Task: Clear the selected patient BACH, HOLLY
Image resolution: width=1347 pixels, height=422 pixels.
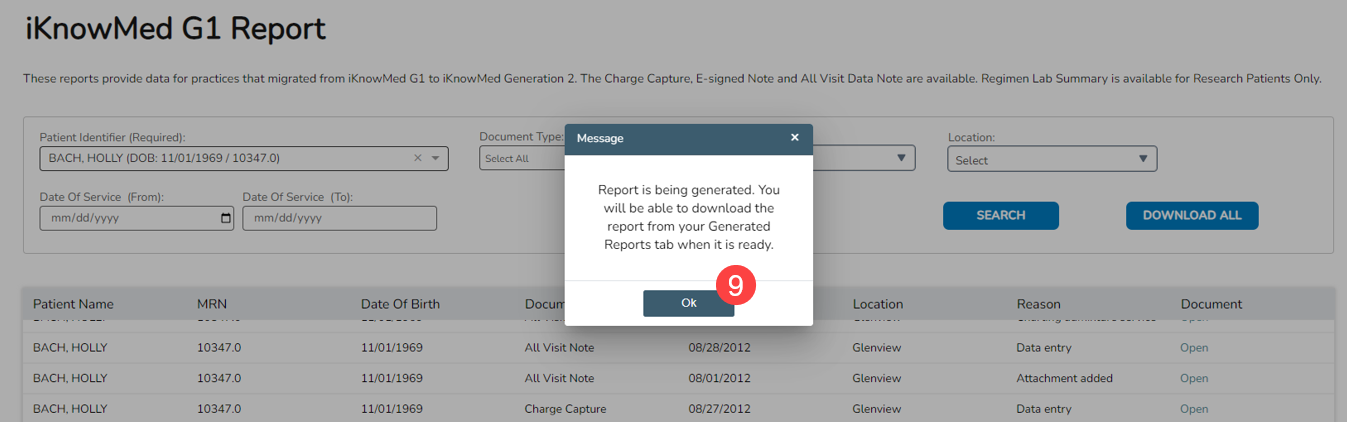Action: [x=418, y=158]
